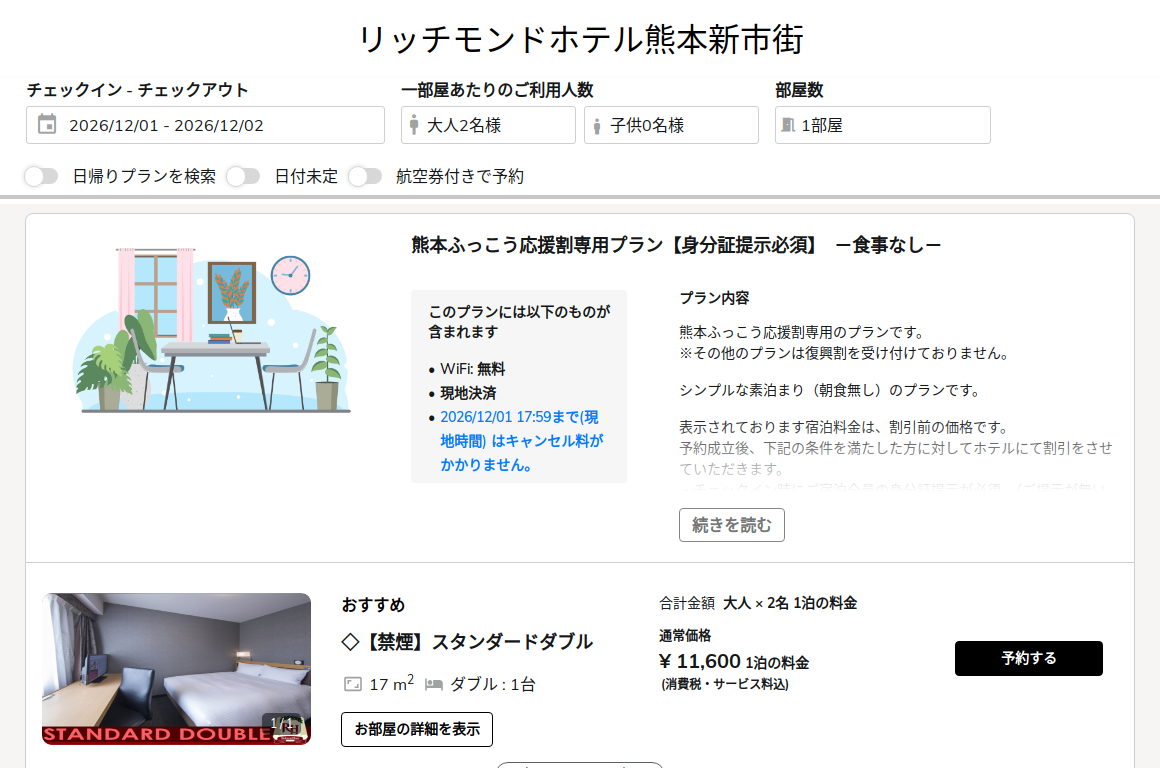Toggle the 日帰りプランを検索 switch

tap(41, 176)
